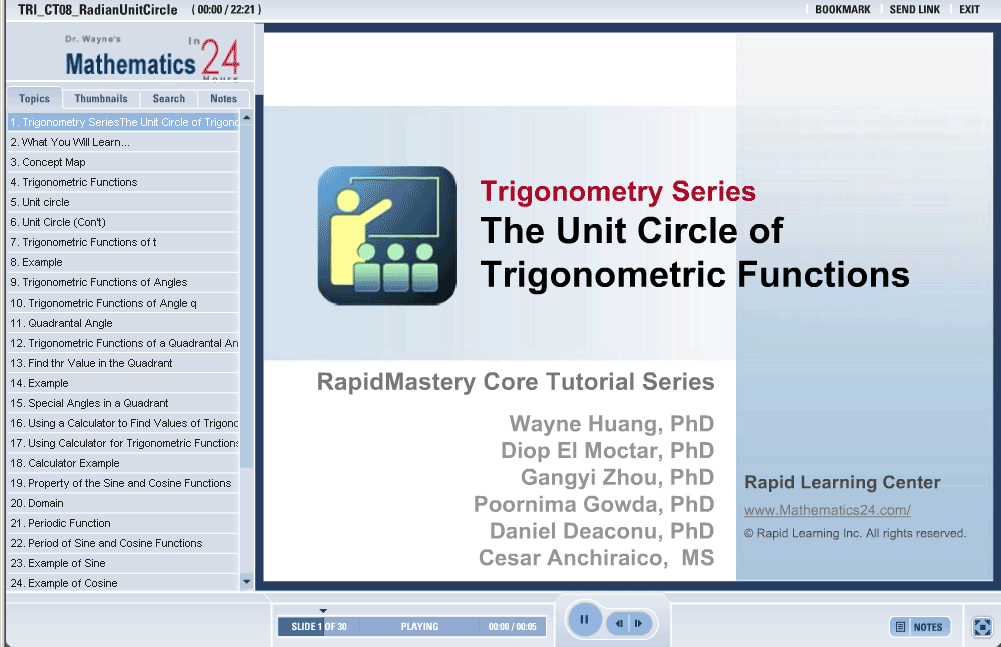This screenshot has height=647, width=1001.
Task: Click EXIT in top bar
Action: pyautogui.click(x=969, y=10)
